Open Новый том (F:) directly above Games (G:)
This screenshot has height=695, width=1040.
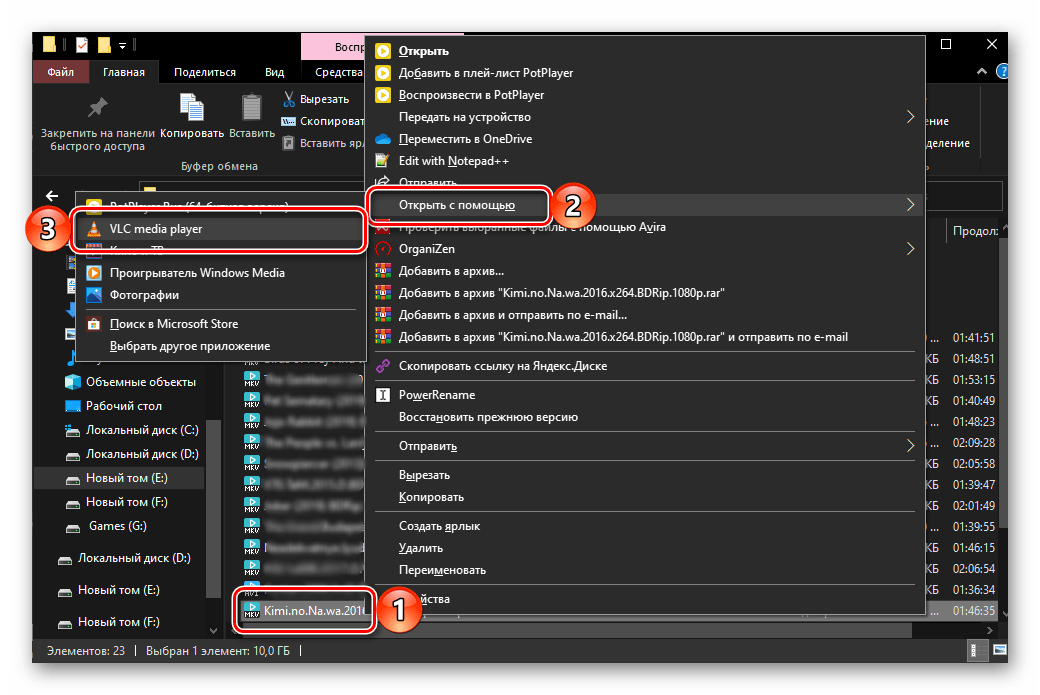[x=117, y=502]
